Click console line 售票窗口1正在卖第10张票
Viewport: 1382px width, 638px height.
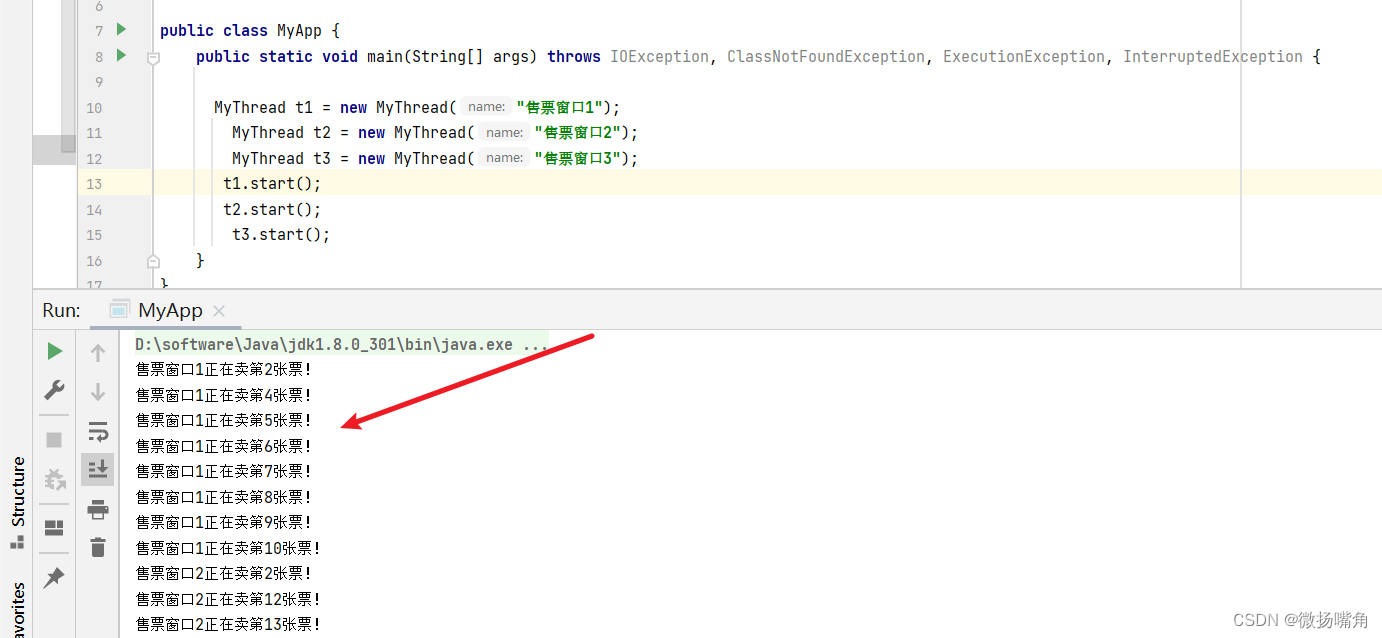[x=228, y=548]
